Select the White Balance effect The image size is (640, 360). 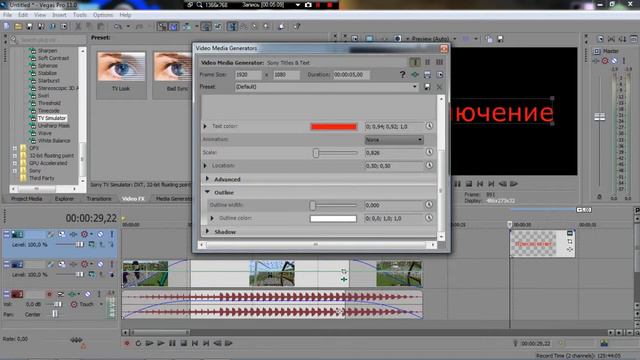click(x=54, y=140)
